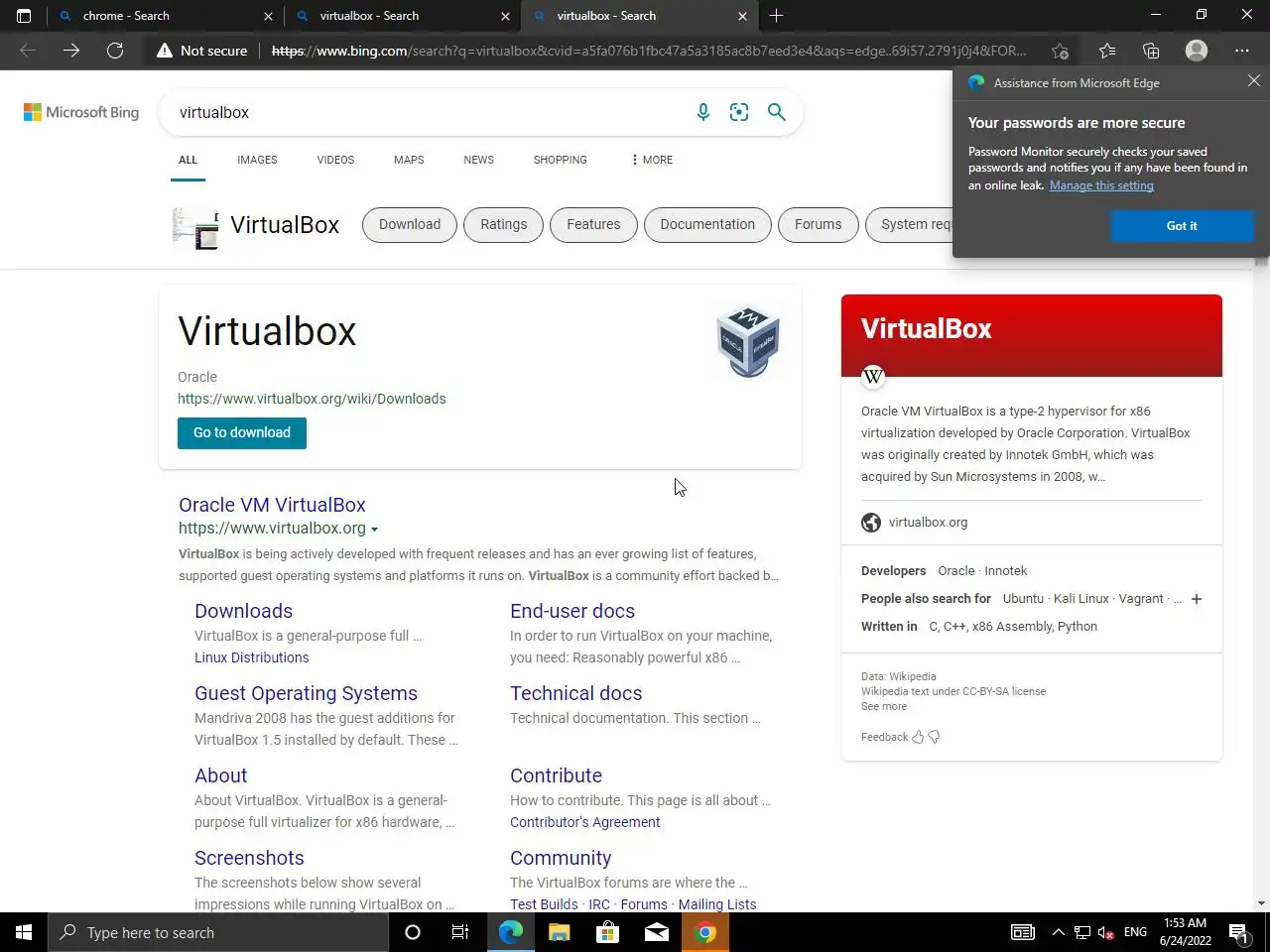This screenshot has height=952, width=1270.
Task: Select the ALL results tab
Action: (188, 160)
